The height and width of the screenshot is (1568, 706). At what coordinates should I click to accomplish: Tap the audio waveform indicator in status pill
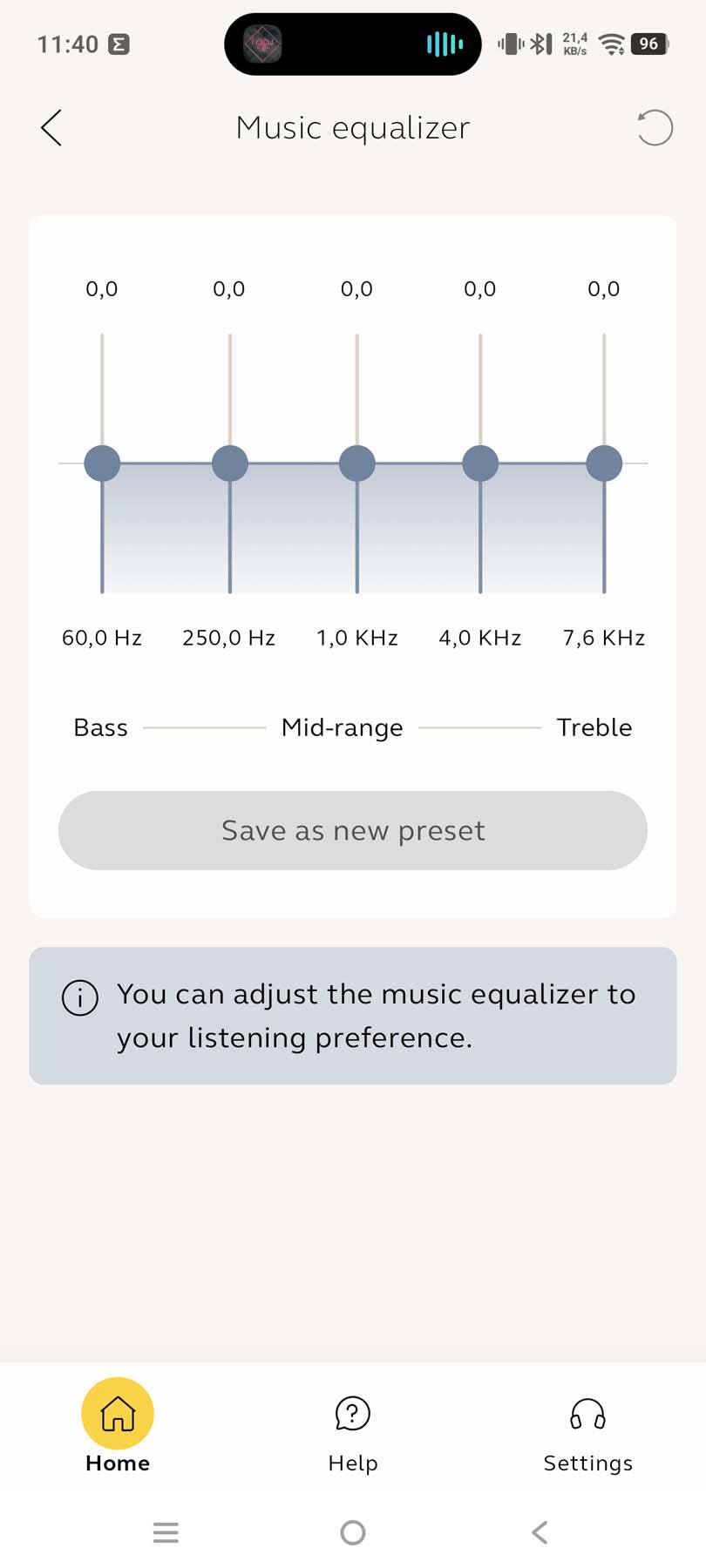click(445, 44)
